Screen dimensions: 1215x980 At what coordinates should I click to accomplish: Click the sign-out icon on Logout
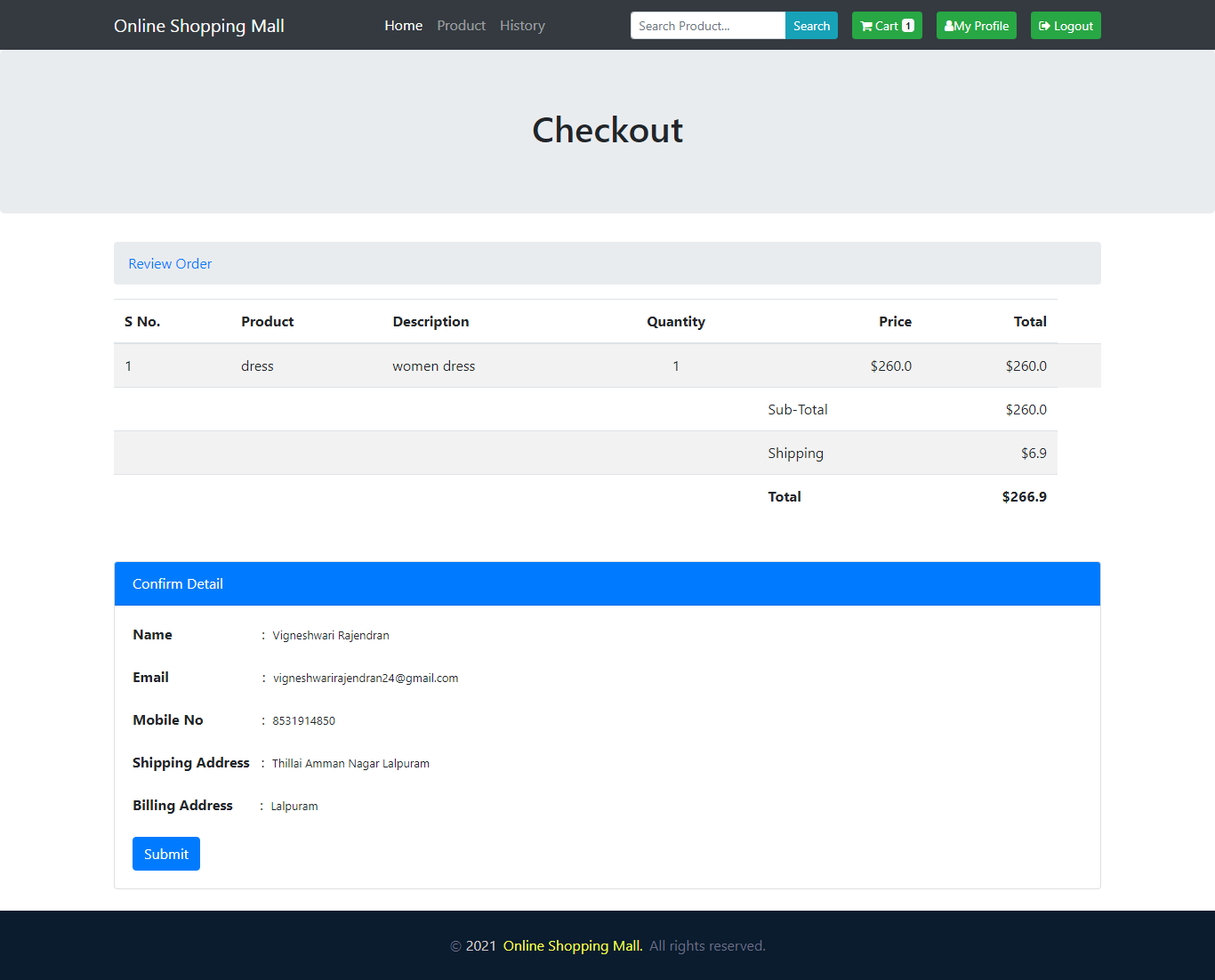(x=1044, y=26)
